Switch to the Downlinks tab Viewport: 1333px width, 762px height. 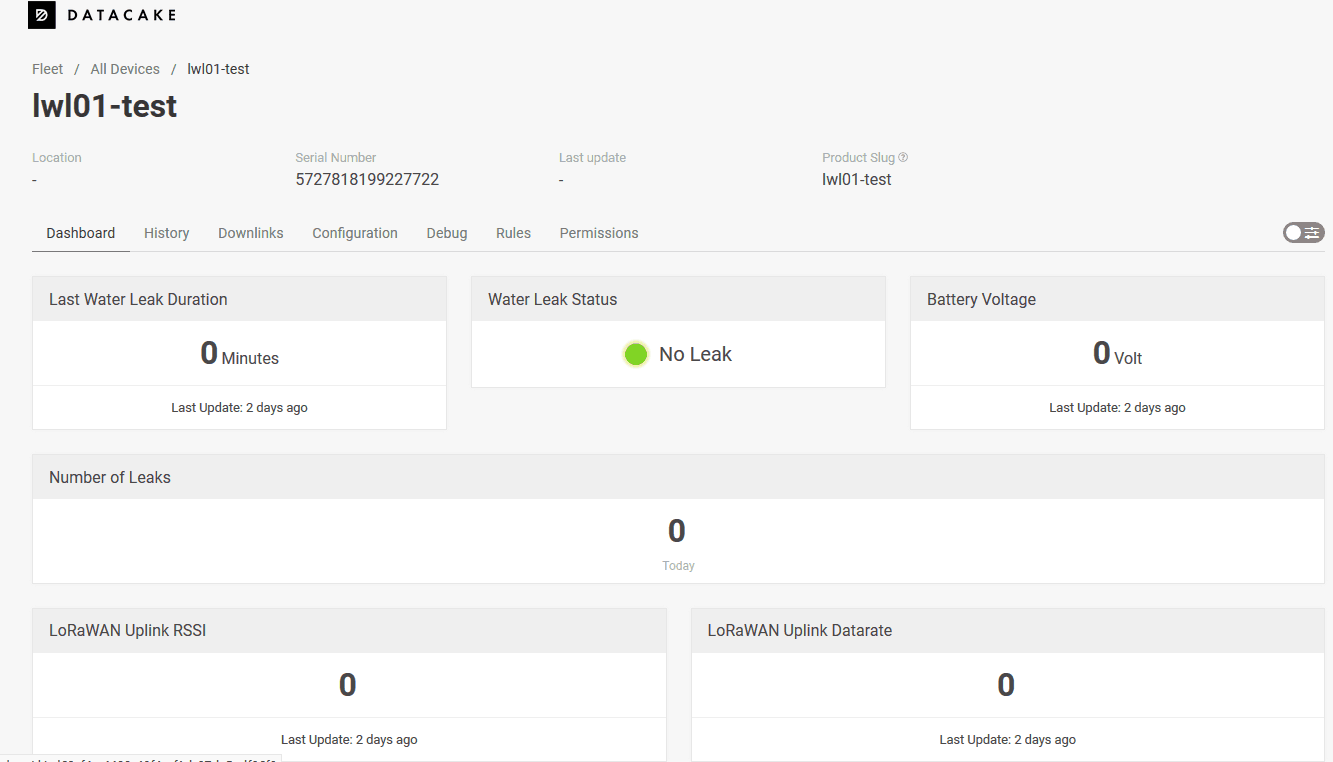[251, 233]
